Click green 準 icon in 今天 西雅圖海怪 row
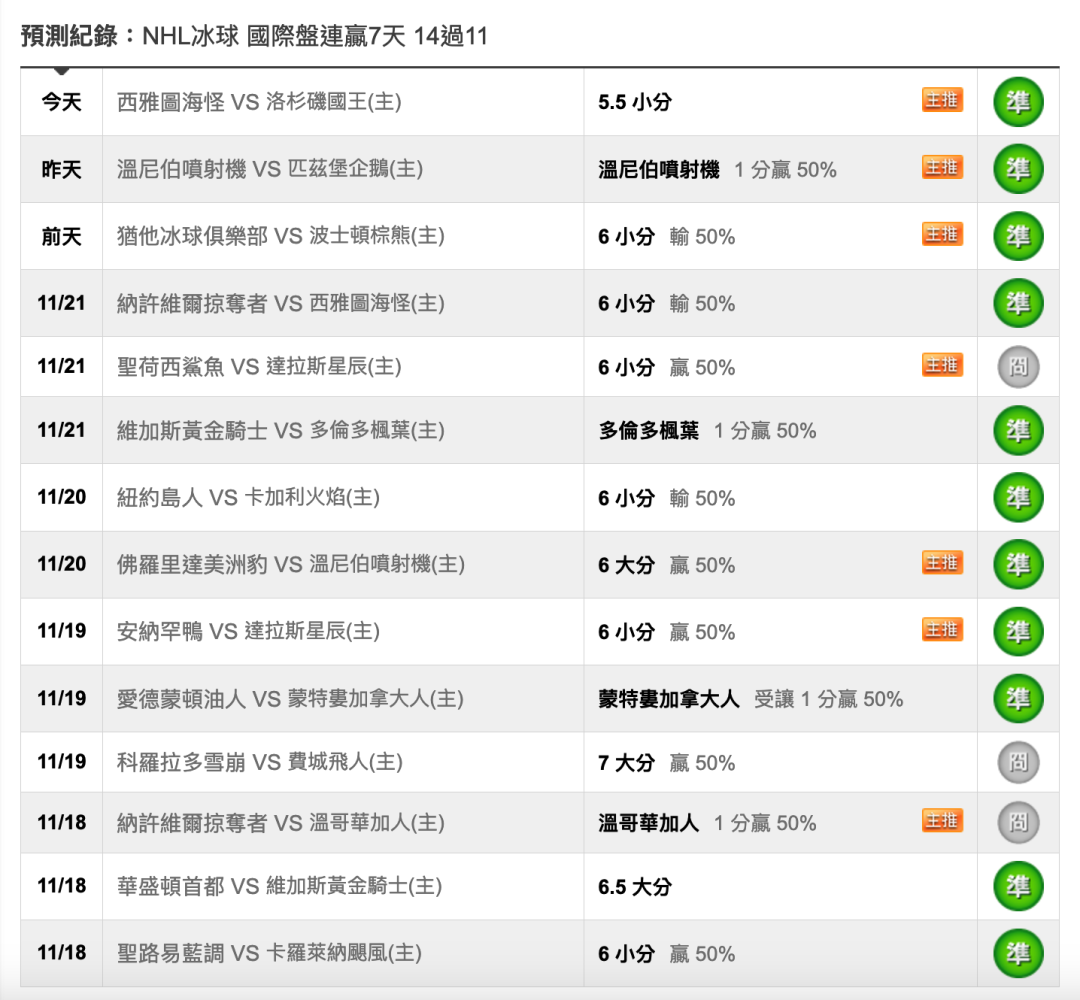Screen dimensions: 1080x1000 [1018, 102]
